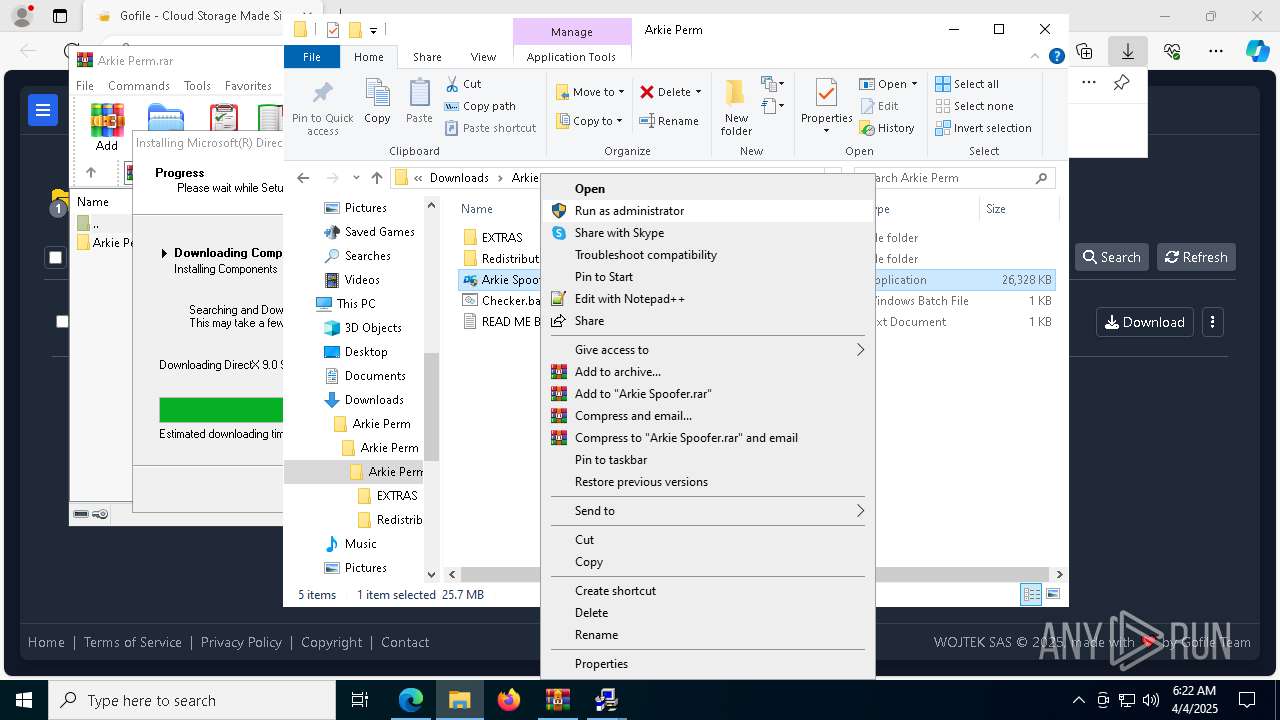
Task: Select Documents in the navigation pane
Action: tap(365, 376)
